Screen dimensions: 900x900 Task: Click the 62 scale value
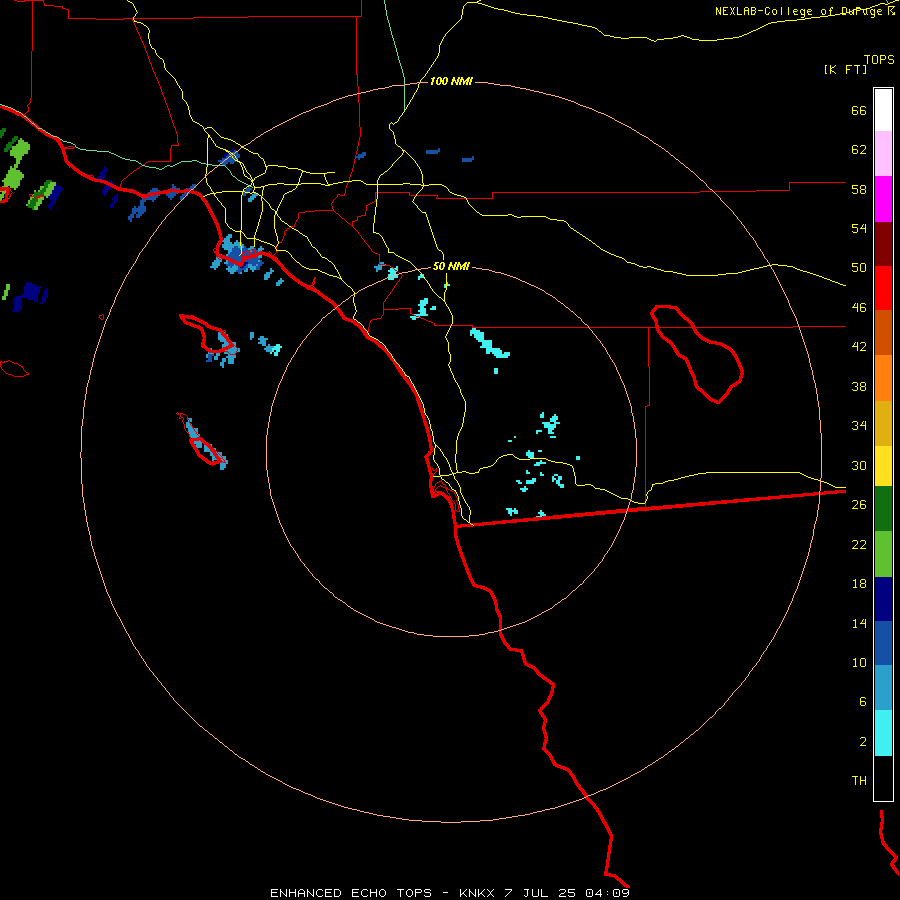pos(859,149)
